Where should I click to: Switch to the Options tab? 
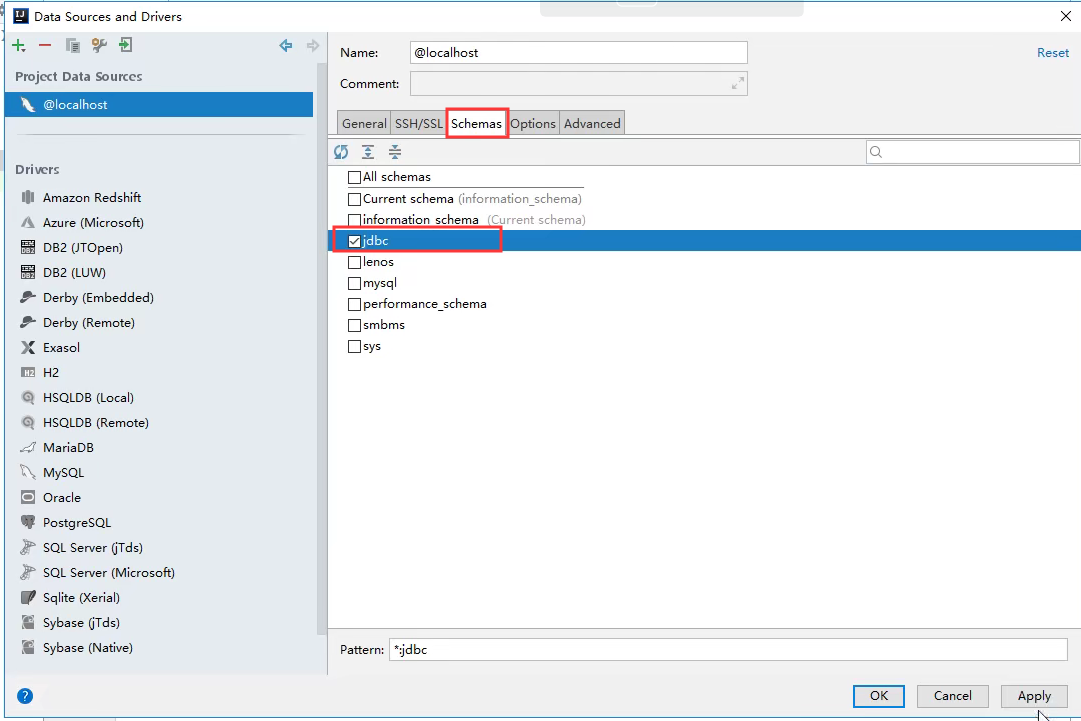tap(533, 123)
